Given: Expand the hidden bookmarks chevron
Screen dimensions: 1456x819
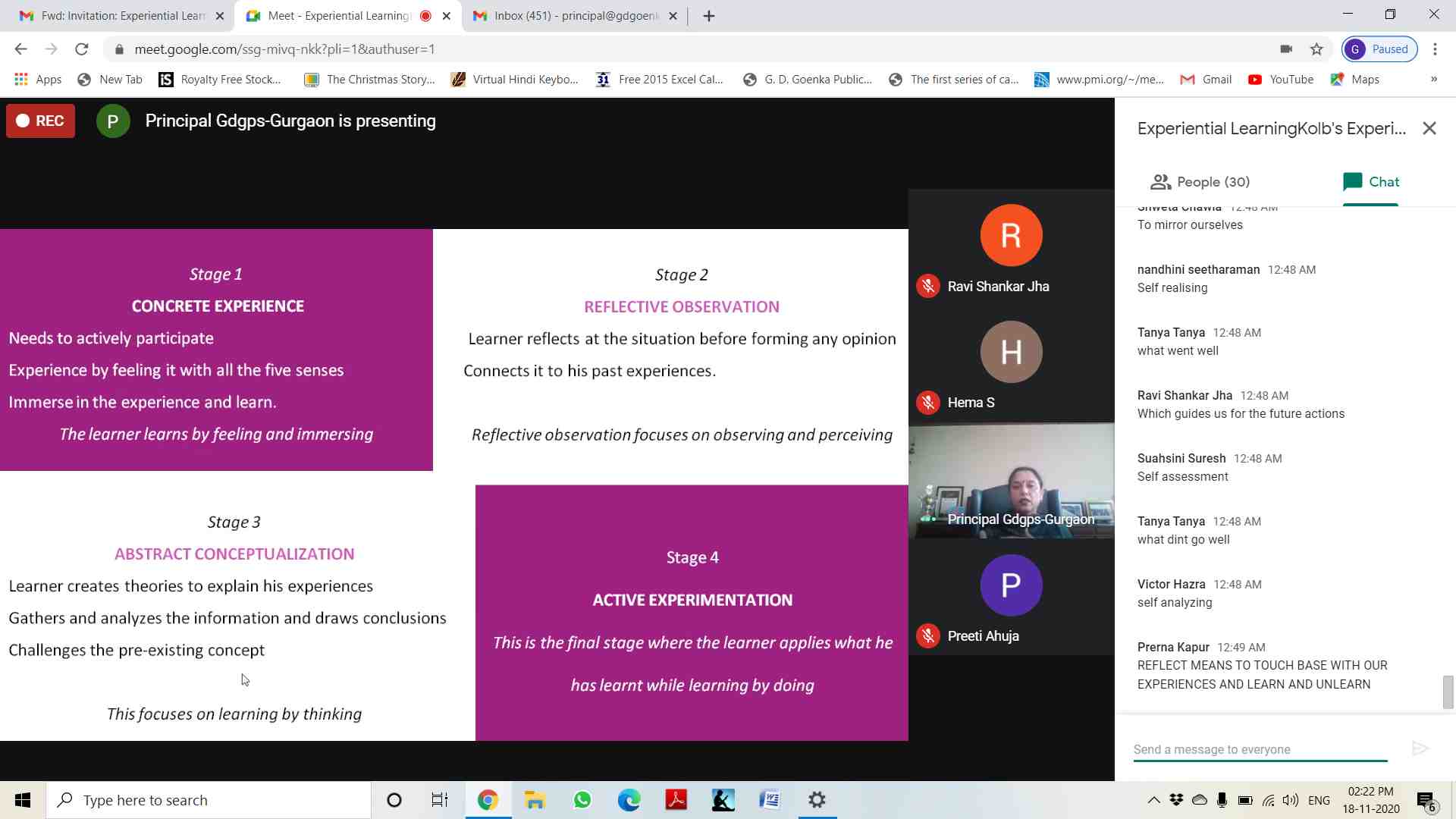Looking at the screenshot, I should tap(1433, 80).
